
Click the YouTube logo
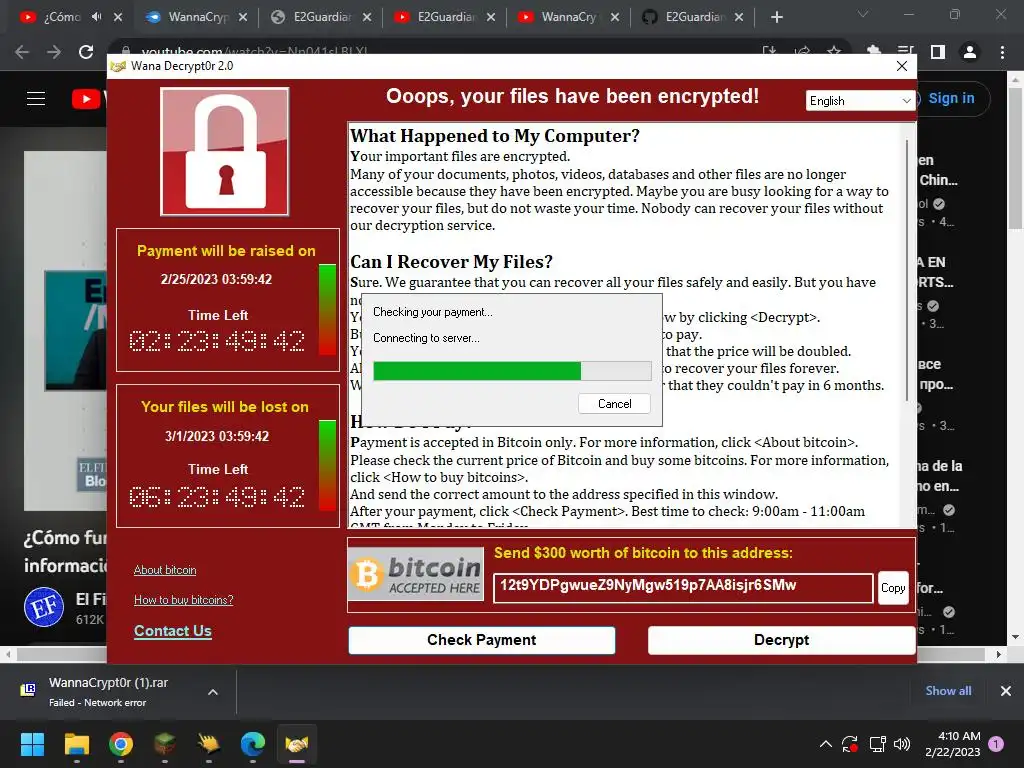tap(88, 99)
